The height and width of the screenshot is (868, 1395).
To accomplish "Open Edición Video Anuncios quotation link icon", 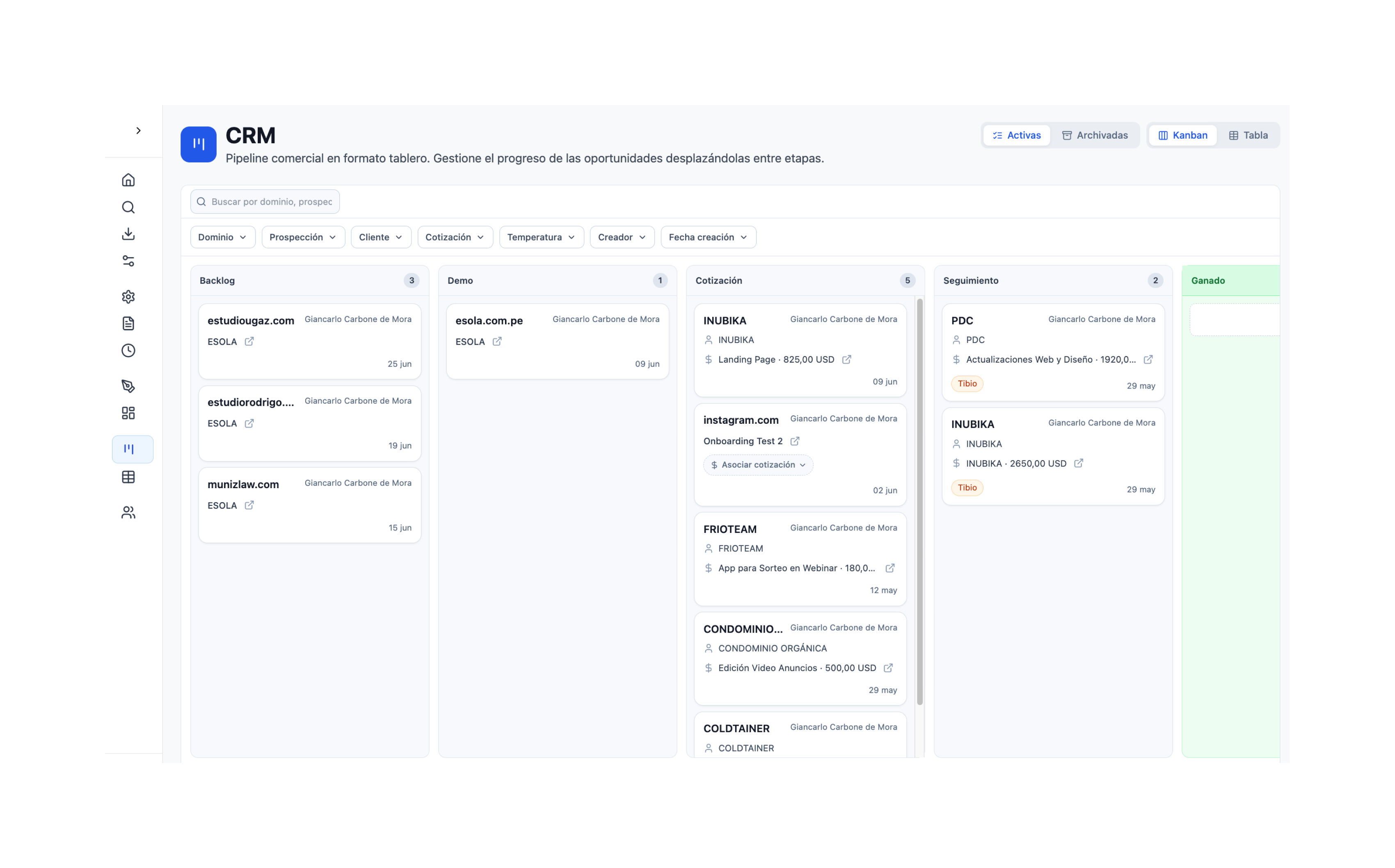I will tap(889, 668).
